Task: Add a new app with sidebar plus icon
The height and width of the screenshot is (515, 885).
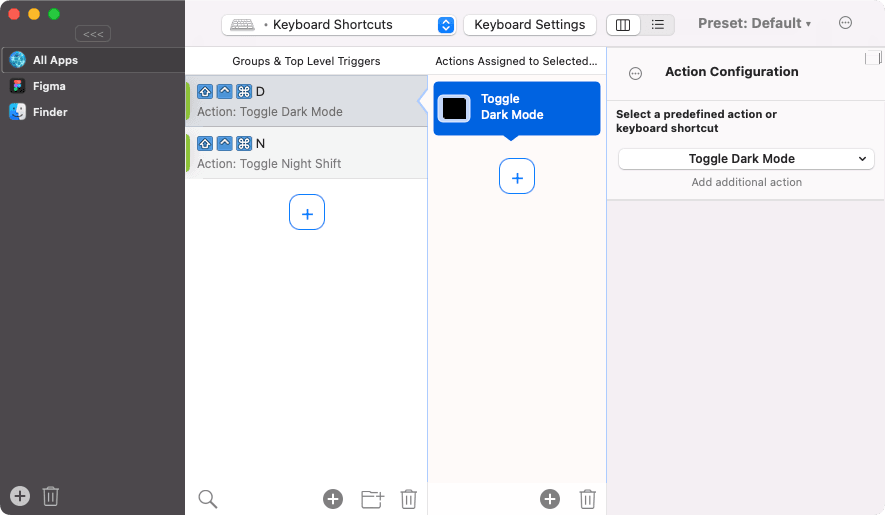Action: click(20, 496)
